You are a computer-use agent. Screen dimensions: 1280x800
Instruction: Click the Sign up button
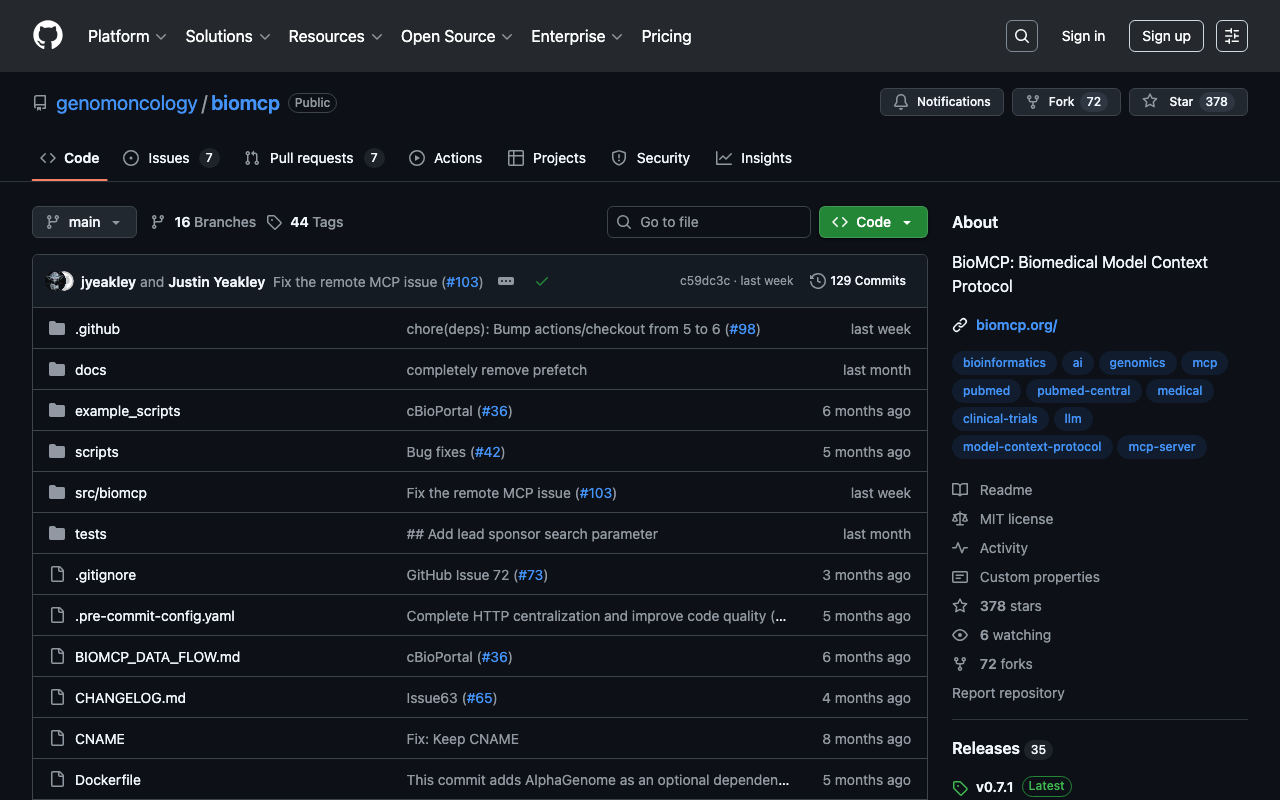[1165, 36]
